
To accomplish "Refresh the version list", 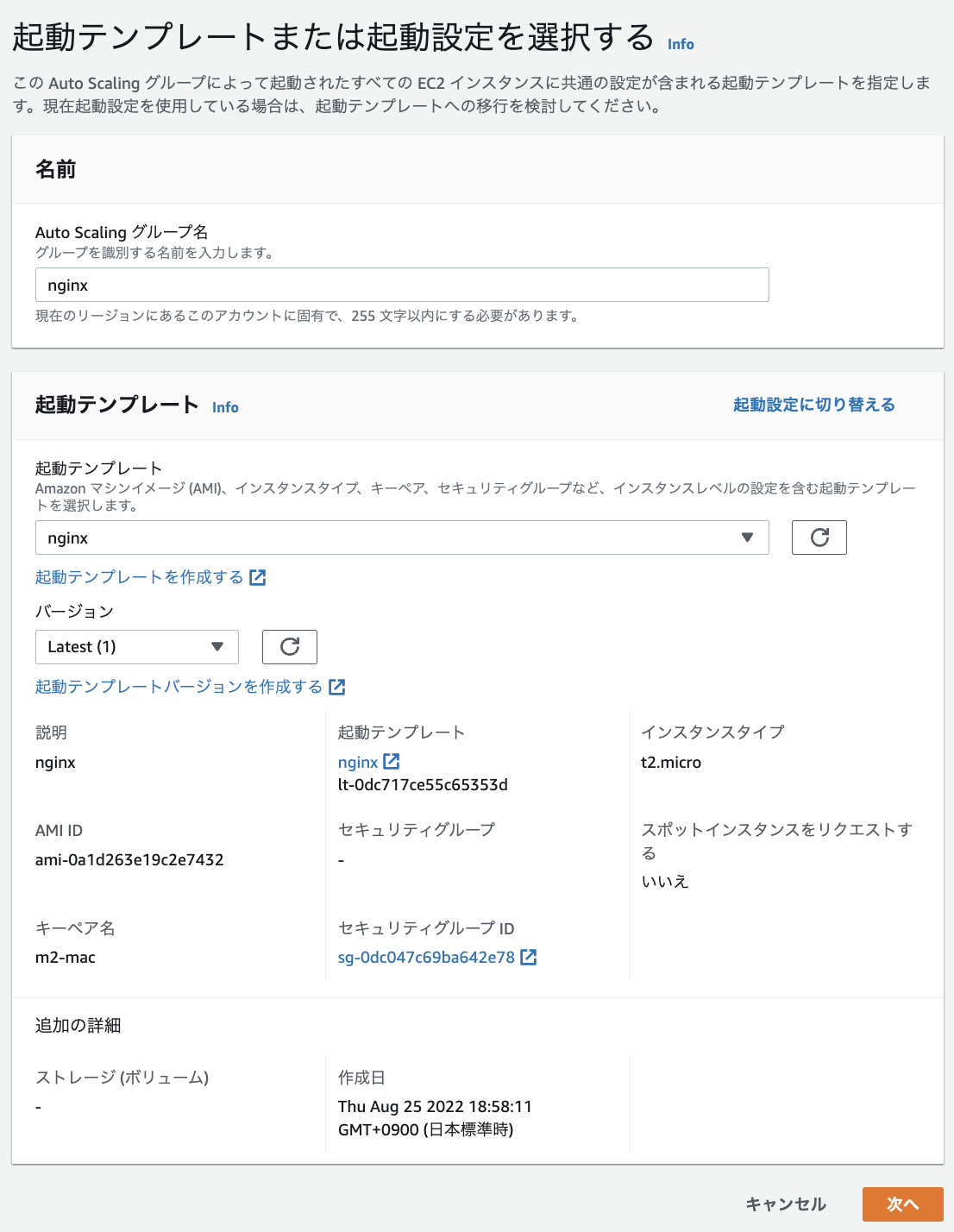I will (x=289, y=646).
